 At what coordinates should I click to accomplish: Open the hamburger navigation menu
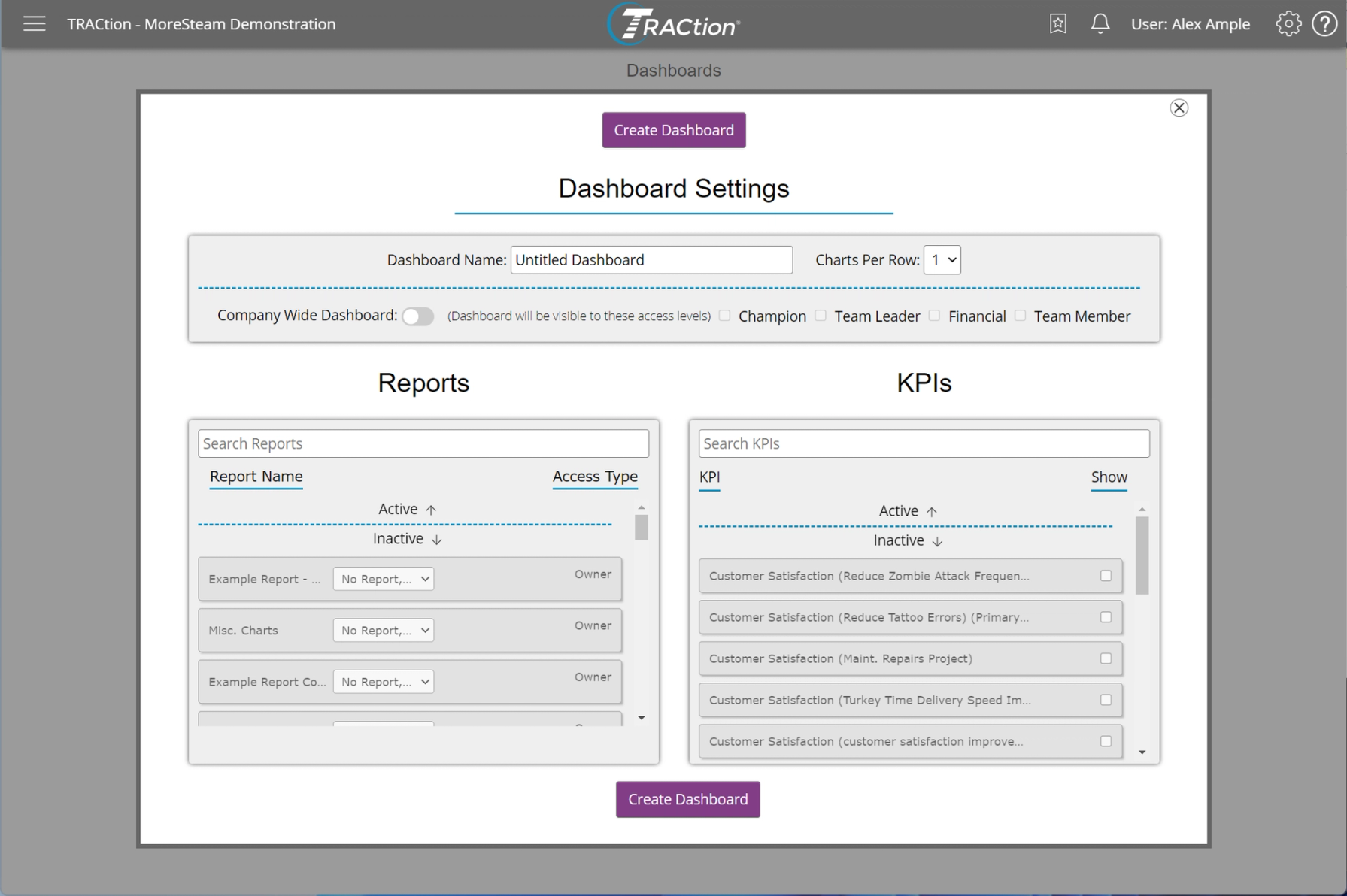34,24
